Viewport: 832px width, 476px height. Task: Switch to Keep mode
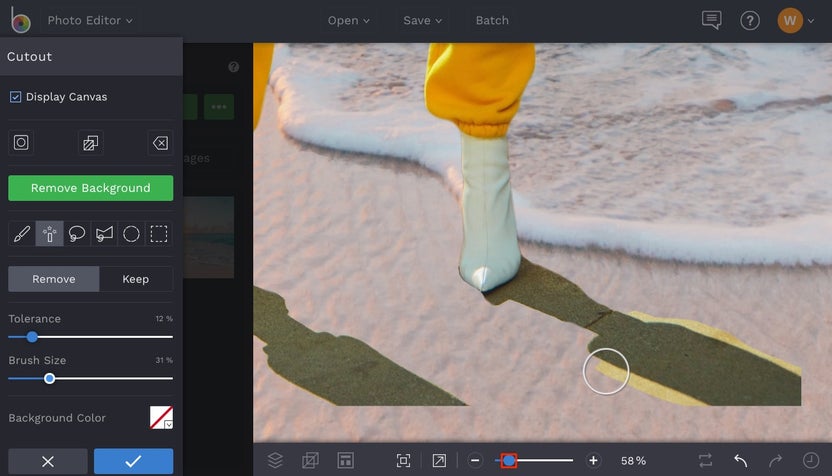(x=136, y=279)
